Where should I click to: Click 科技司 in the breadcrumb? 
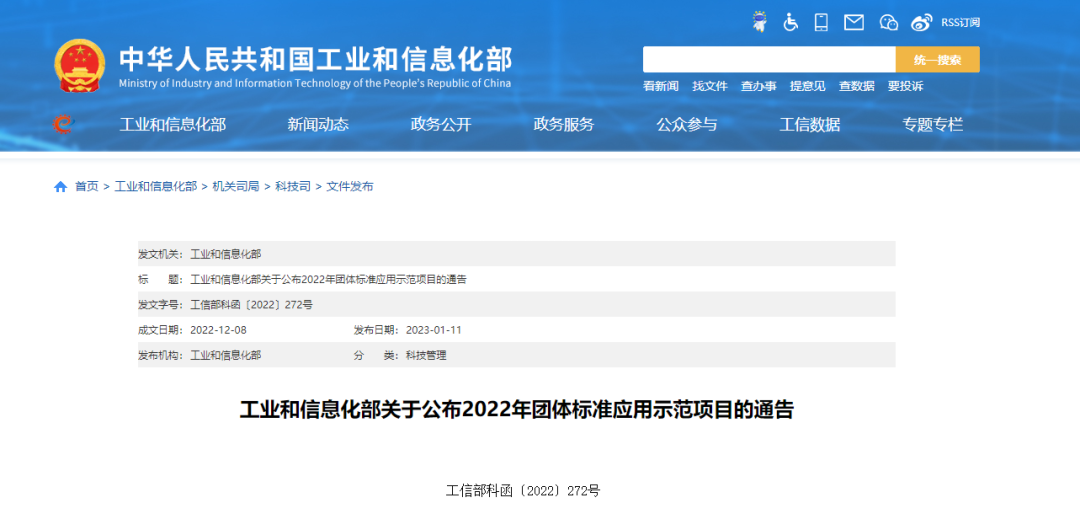293,187
